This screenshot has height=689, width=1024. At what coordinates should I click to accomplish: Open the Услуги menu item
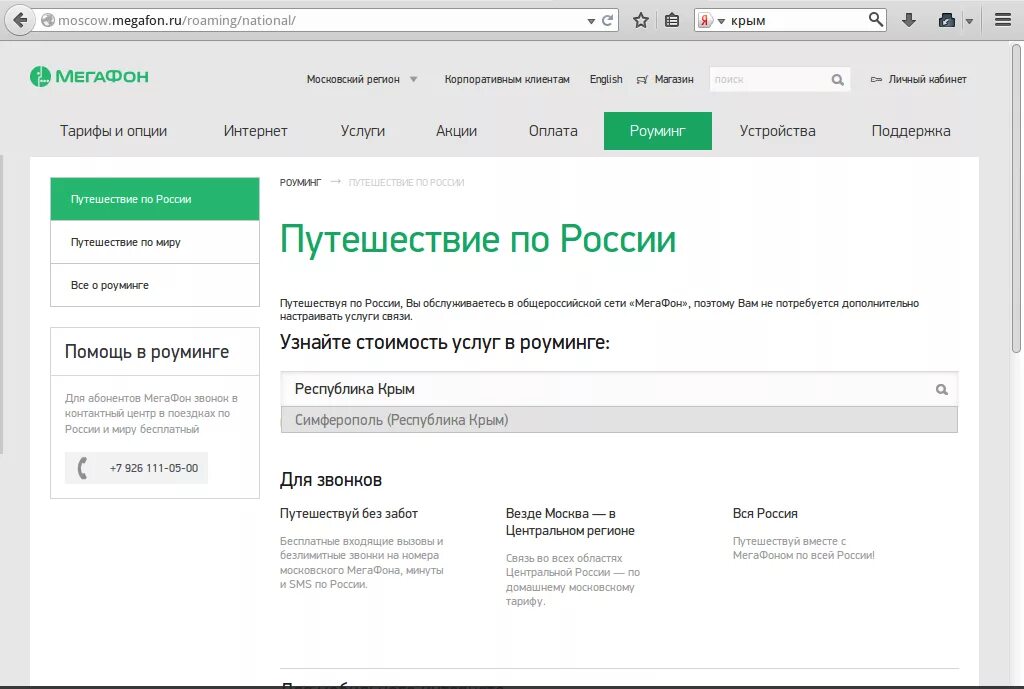(x=362, y=131)
